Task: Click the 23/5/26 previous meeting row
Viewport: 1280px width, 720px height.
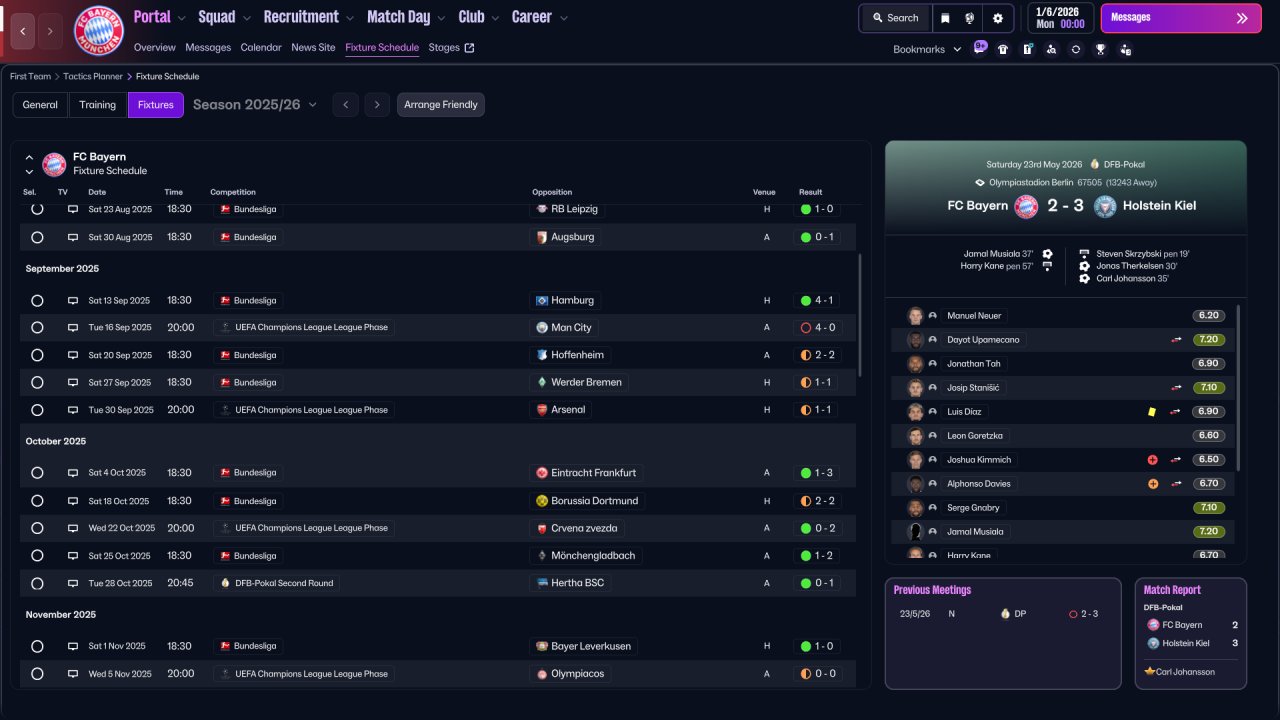Action: pos(1003,614)
